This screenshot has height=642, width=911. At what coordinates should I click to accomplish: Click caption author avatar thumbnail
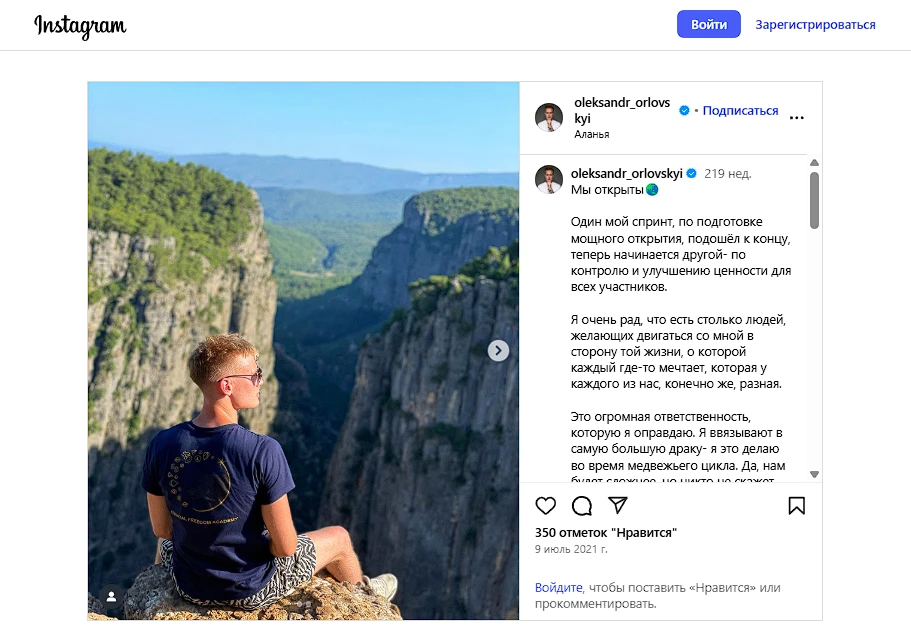click(x=549, y=180)
